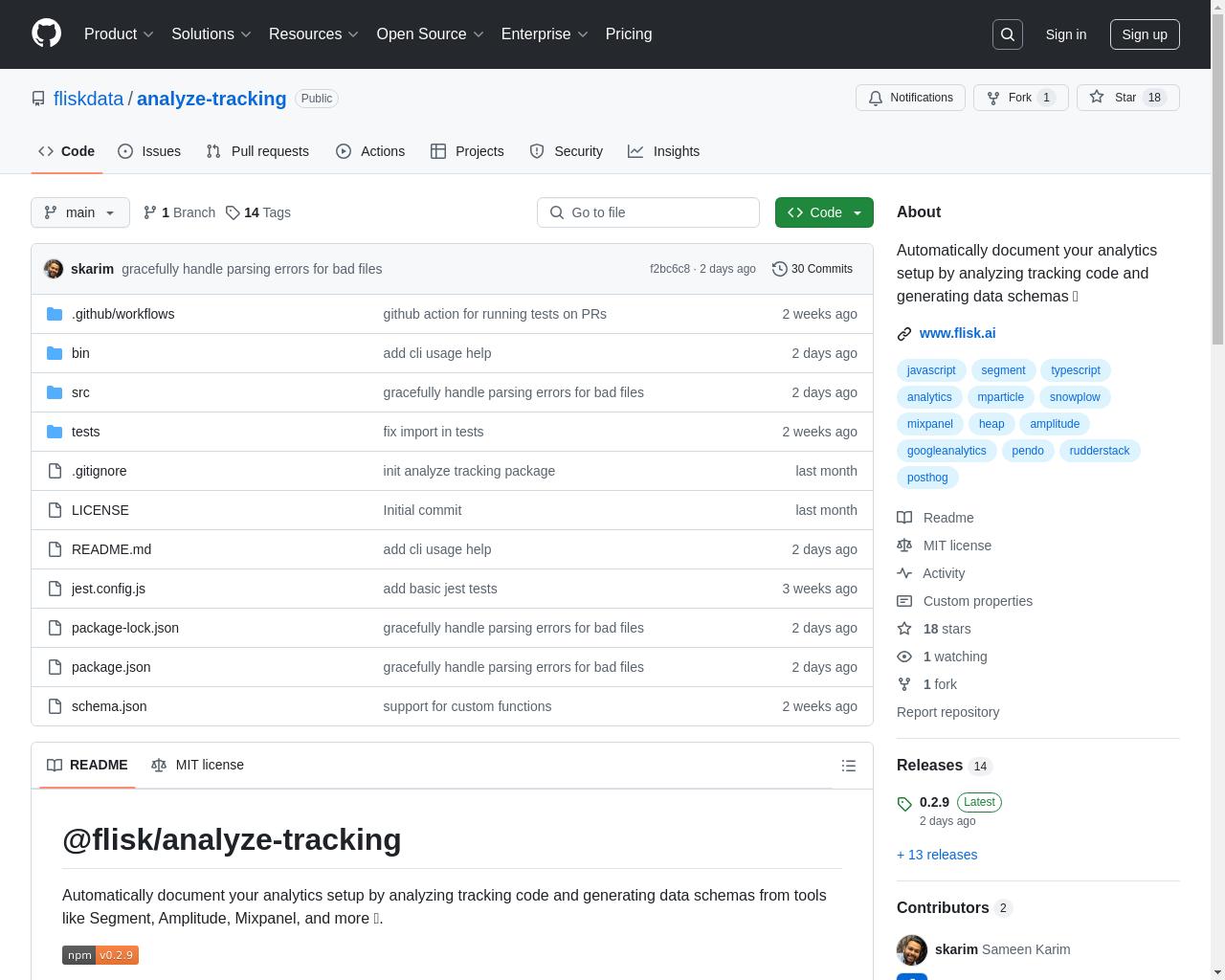Expand the Product menu
Viewport: 1225px width, 980px height.
119,34
